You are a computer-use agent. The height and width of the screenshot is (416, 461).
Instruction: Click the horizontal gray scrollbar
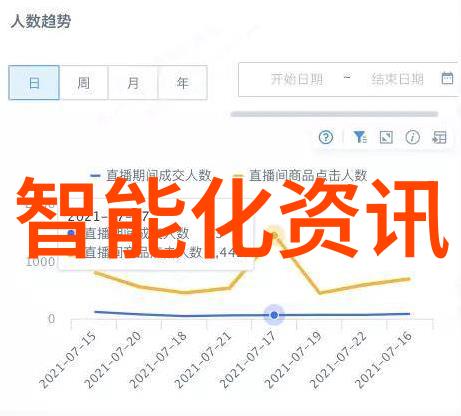(334, 114)
